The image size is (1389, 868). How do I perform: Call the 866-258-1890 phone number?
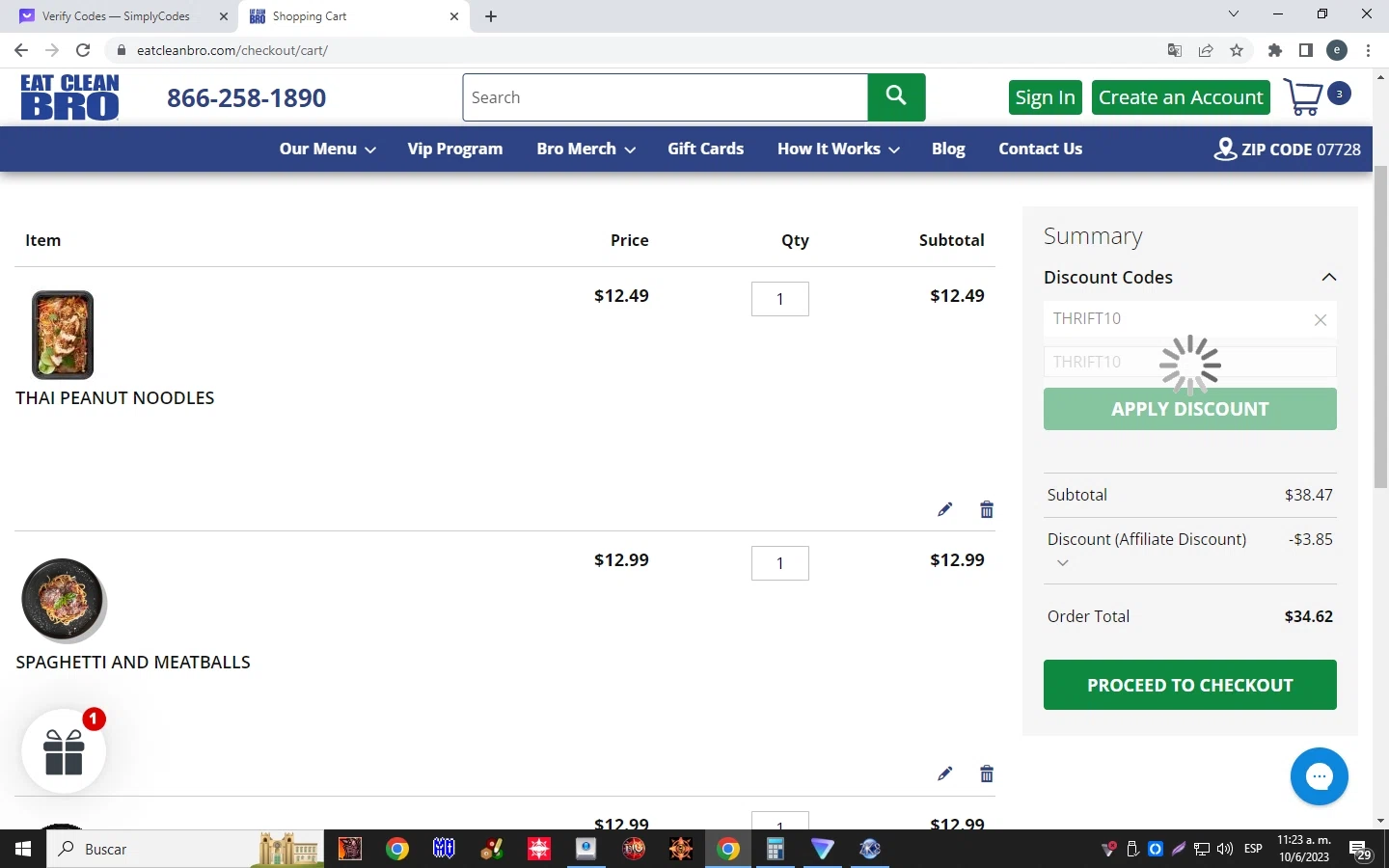tap(247, 97)
